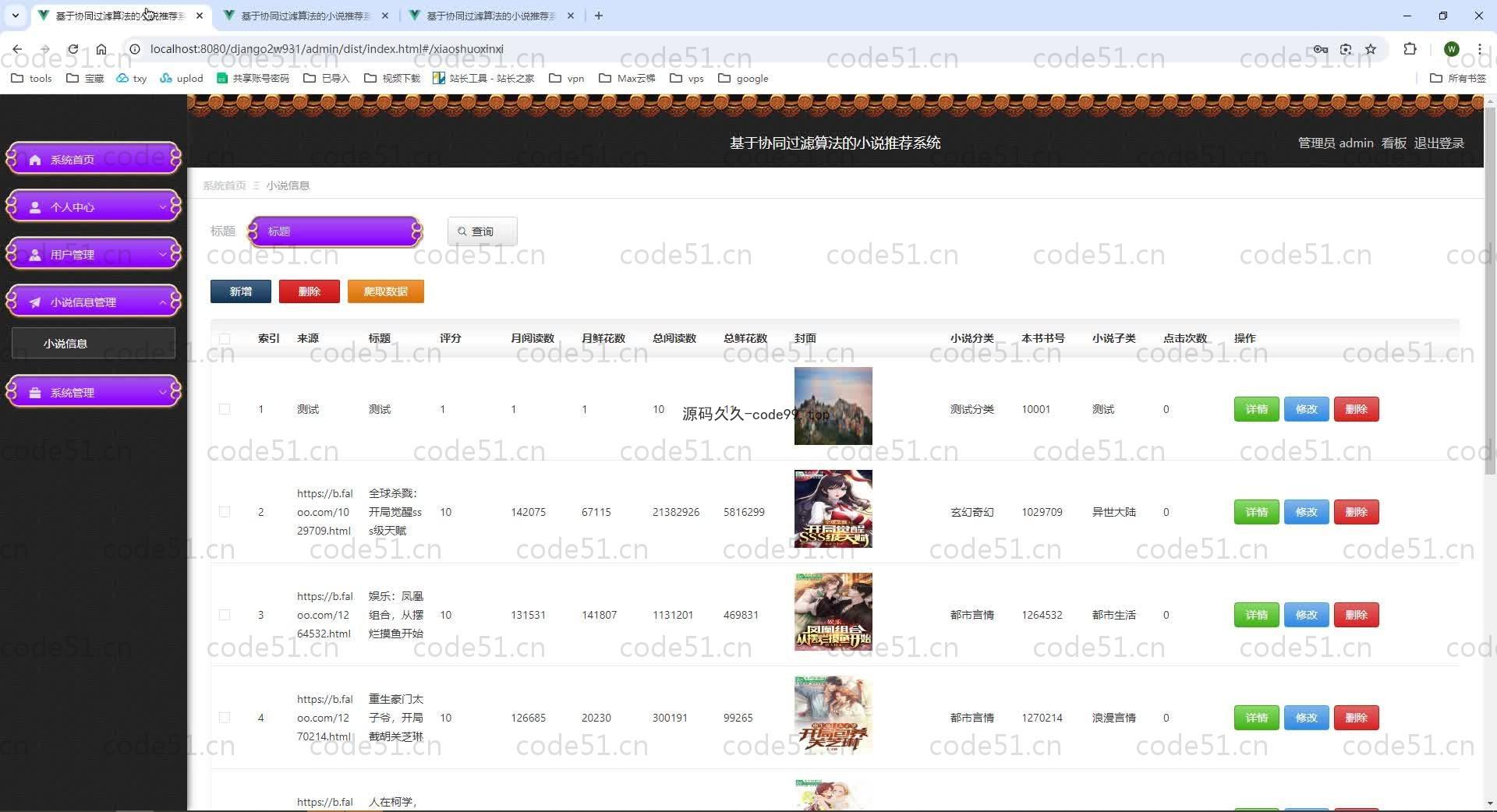Open the browser extensions puzzle icon
Viewport: 1497px width, 812px height.
coord(1410,48)
